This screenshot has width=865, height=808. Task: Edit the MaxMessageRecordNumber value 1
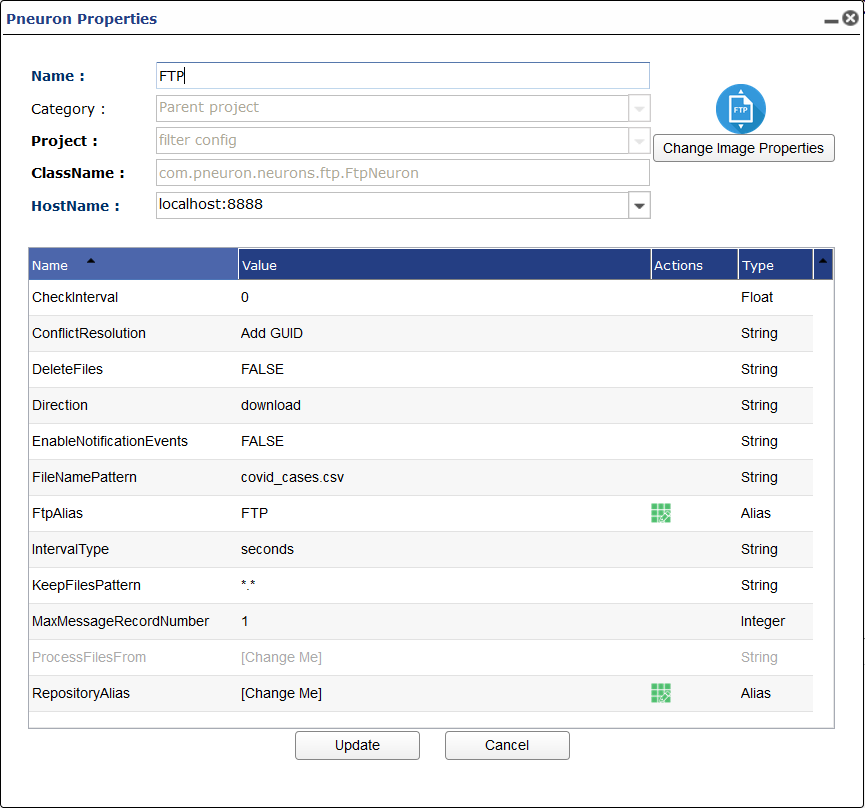click(x=244, y=621)
